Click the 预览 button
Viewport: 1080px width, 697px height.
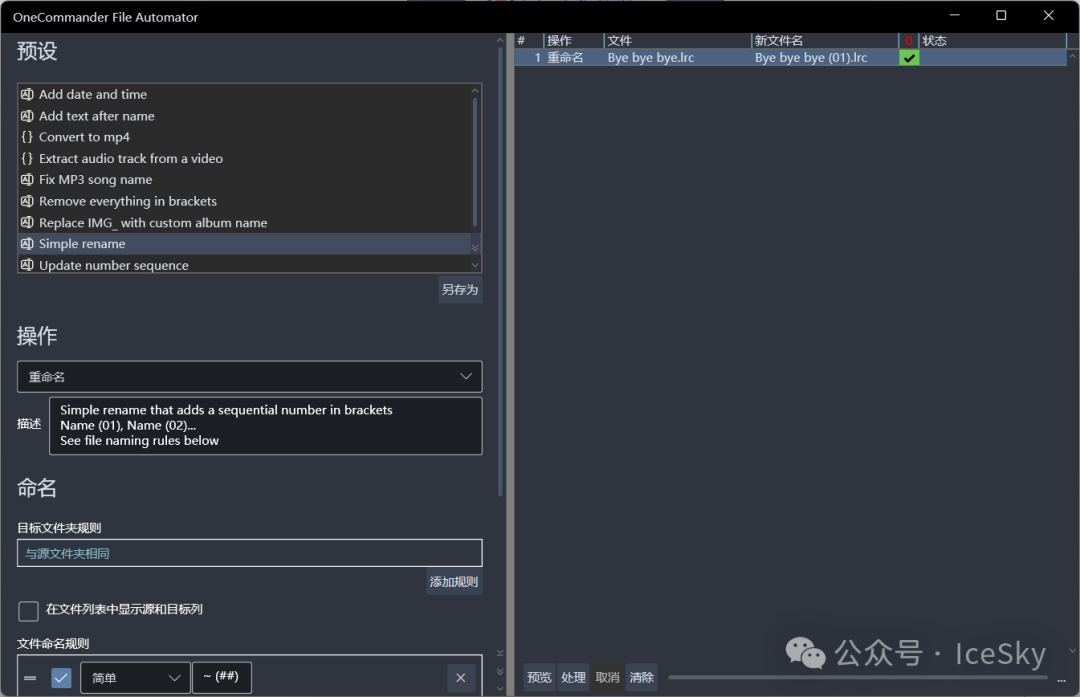pyautogui.click(x=539, y=677)
